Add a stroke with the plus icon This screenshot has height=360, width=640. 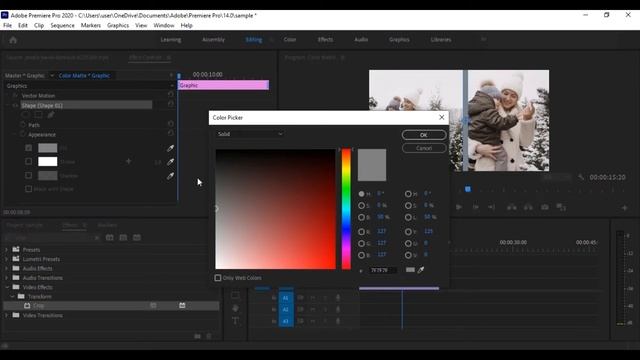tap(129, 162)
